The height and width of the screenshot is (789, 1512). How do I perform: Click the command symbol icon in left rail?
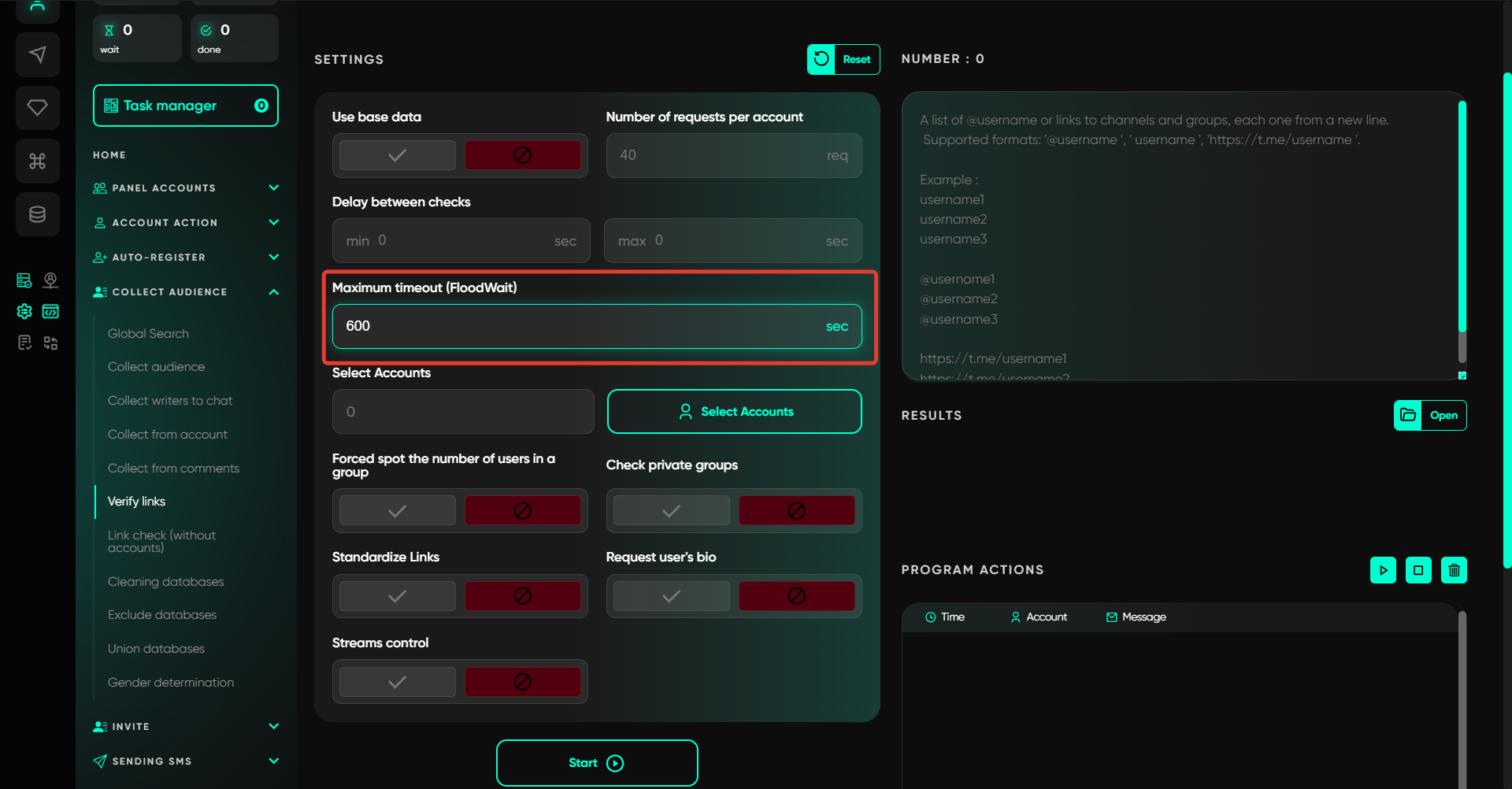click(x=37, y=161)
